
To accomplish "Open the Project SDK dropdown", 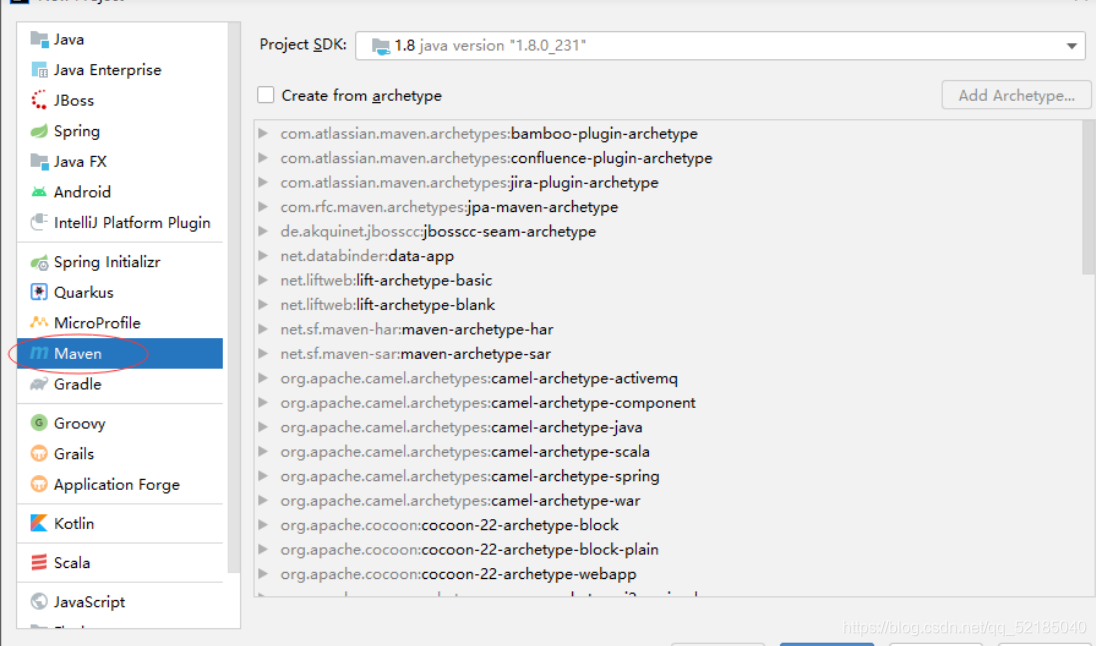I will pyautogui.click(x=720, y=46).
